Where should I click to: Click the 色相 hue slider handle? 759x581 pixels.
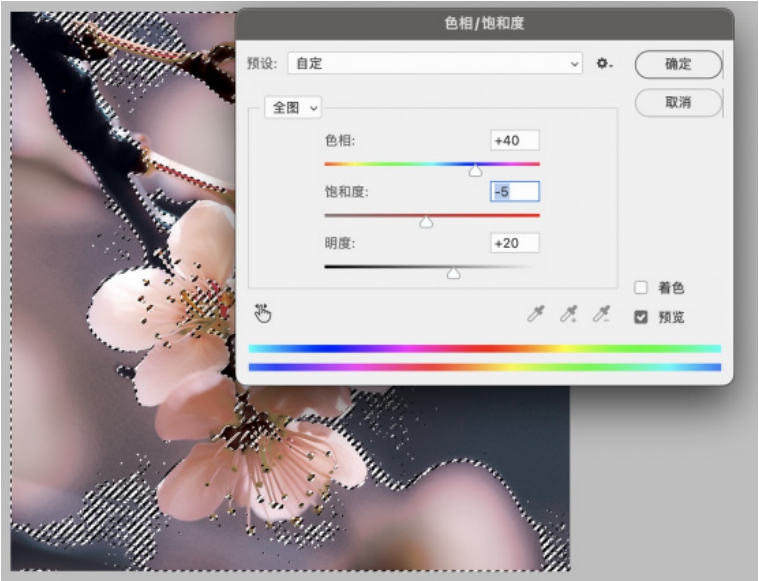(x=476, y=171)
